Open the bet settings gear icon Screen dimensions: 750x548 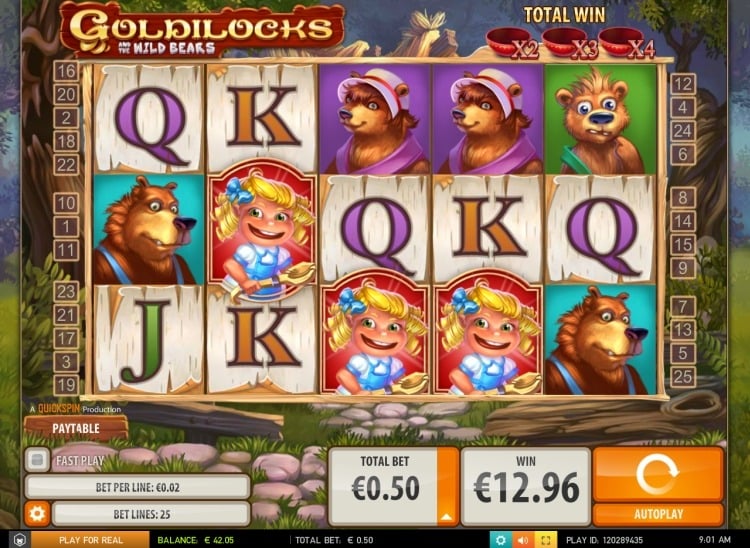coord(37,514)
